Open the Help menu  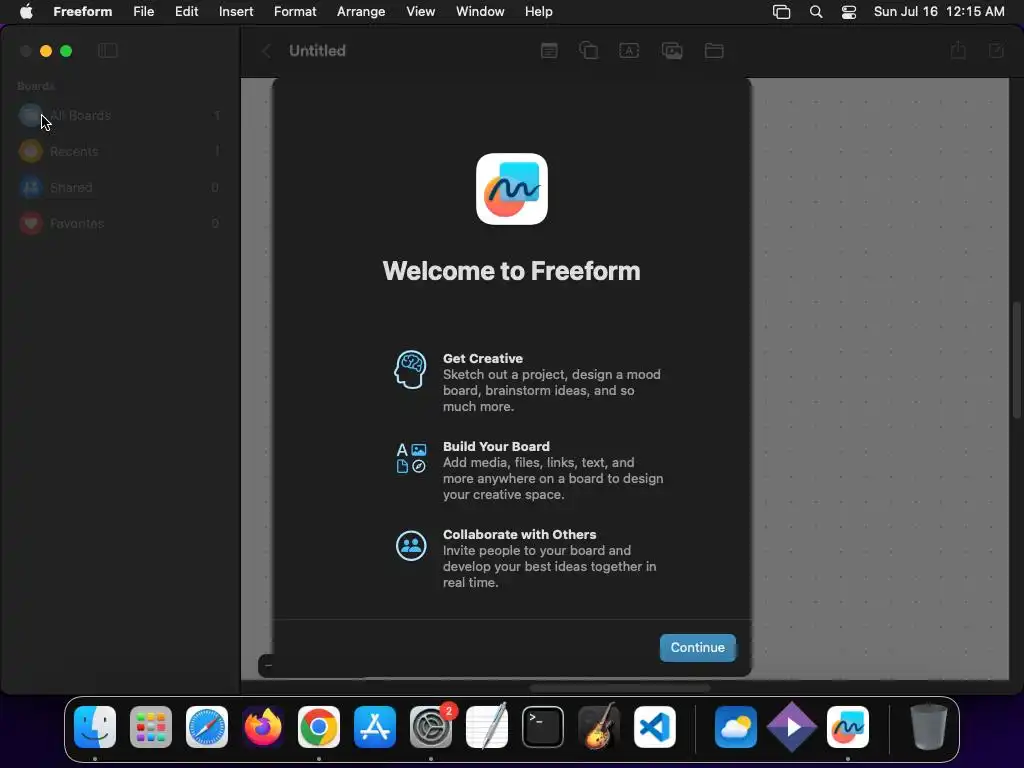point(538,11)
